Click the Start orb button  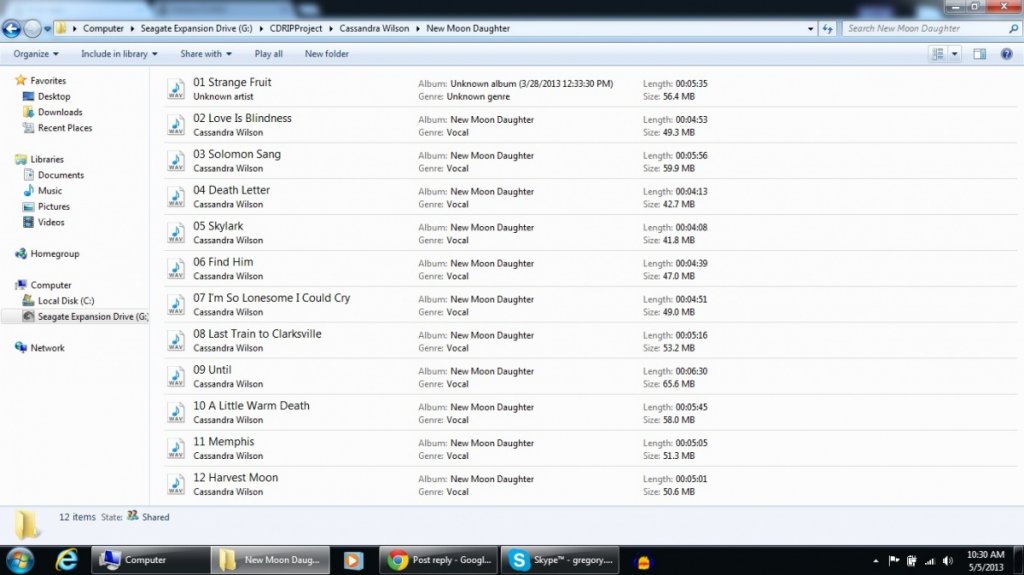(x=20, y=560)
